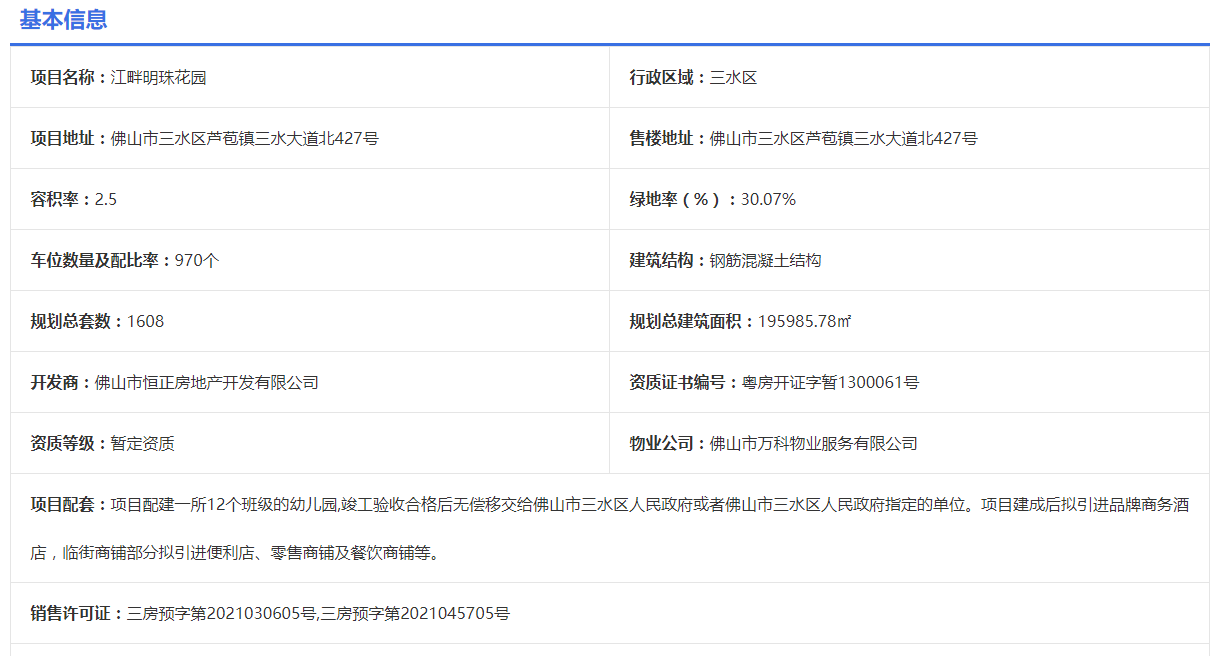Select the 项目地址 address text

coord(244,138)
